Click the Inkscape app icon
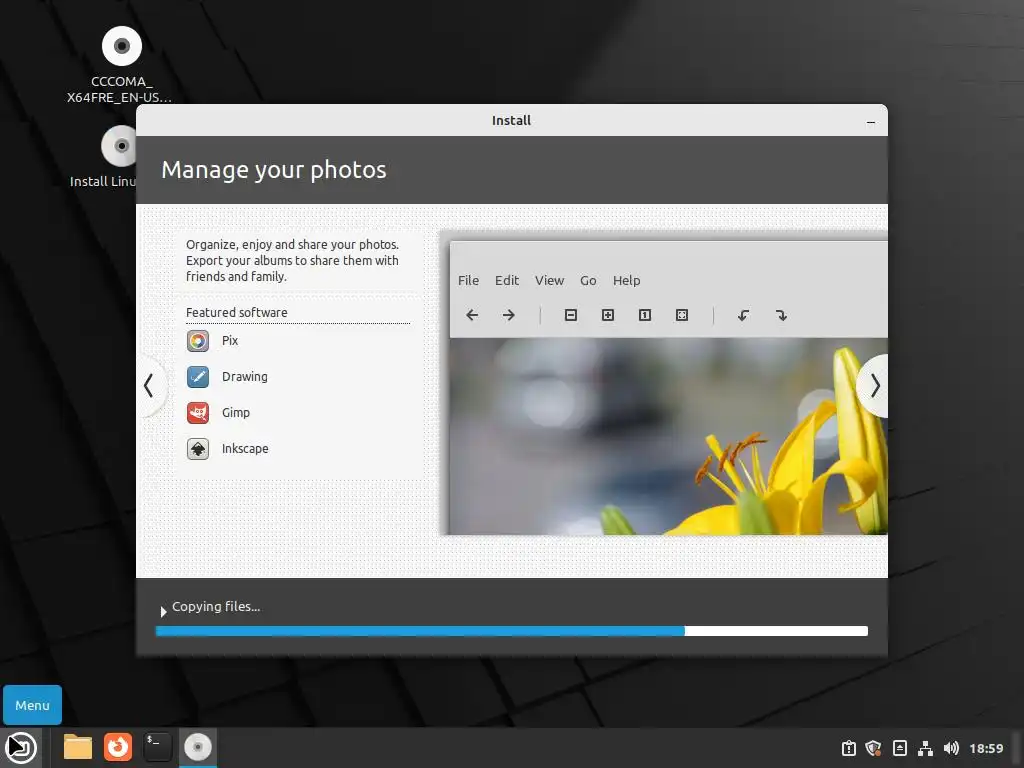Image resolution: width=1024 pixels, height=768 pixels. [x=198, y=449]
